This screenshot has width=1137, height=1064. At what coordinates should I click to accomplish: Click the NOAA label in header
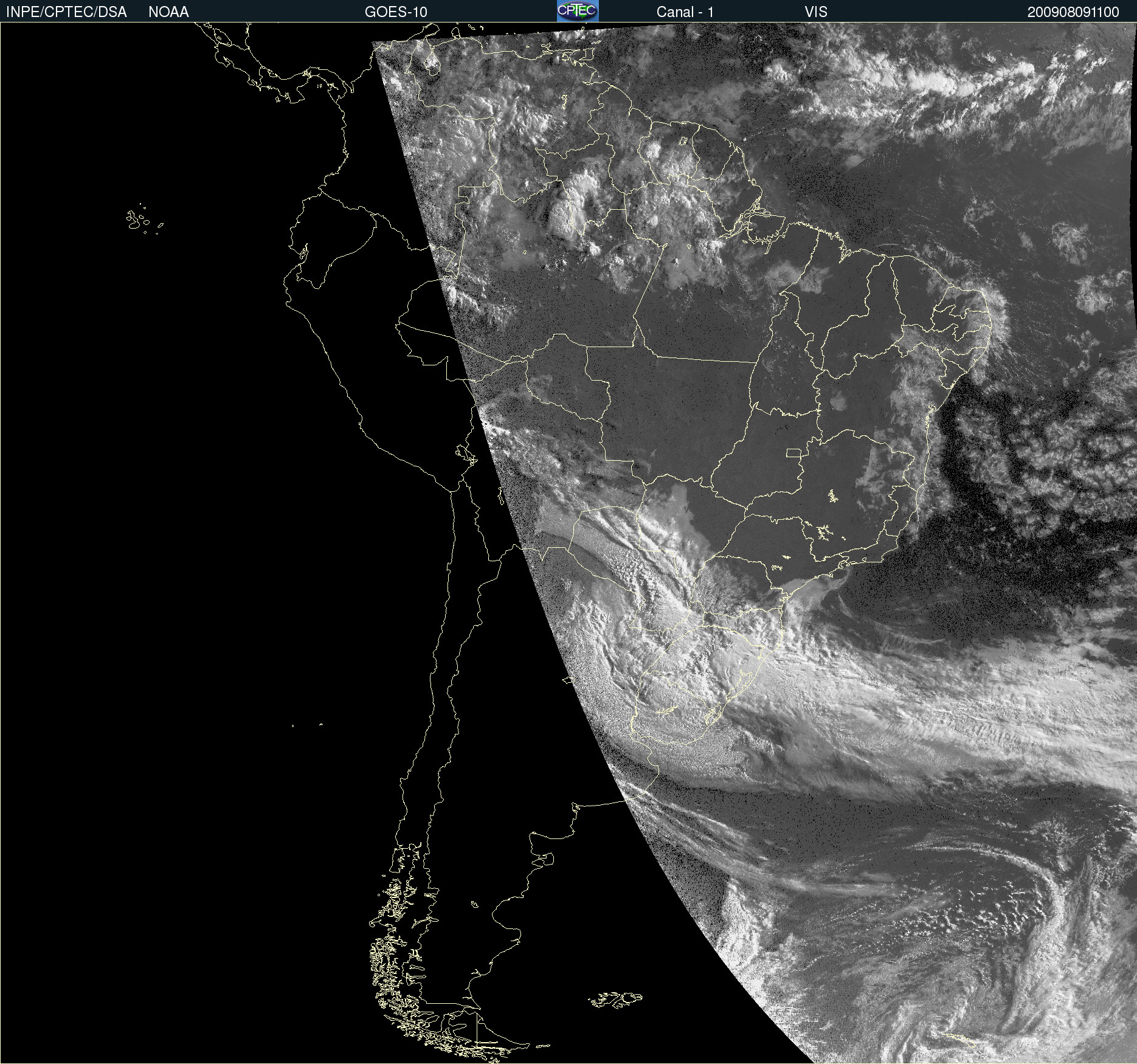coord(168,12)
